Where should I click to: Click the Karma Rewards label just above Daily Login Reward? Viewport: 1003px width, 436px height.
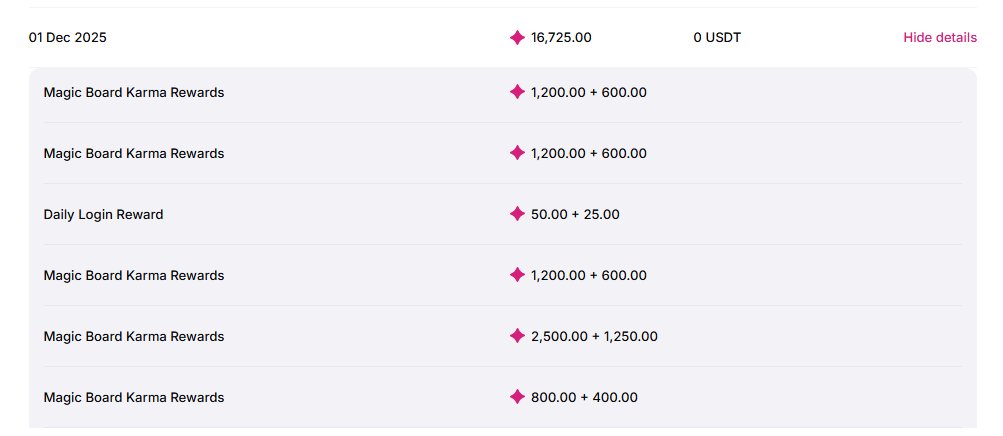(134, 153)
